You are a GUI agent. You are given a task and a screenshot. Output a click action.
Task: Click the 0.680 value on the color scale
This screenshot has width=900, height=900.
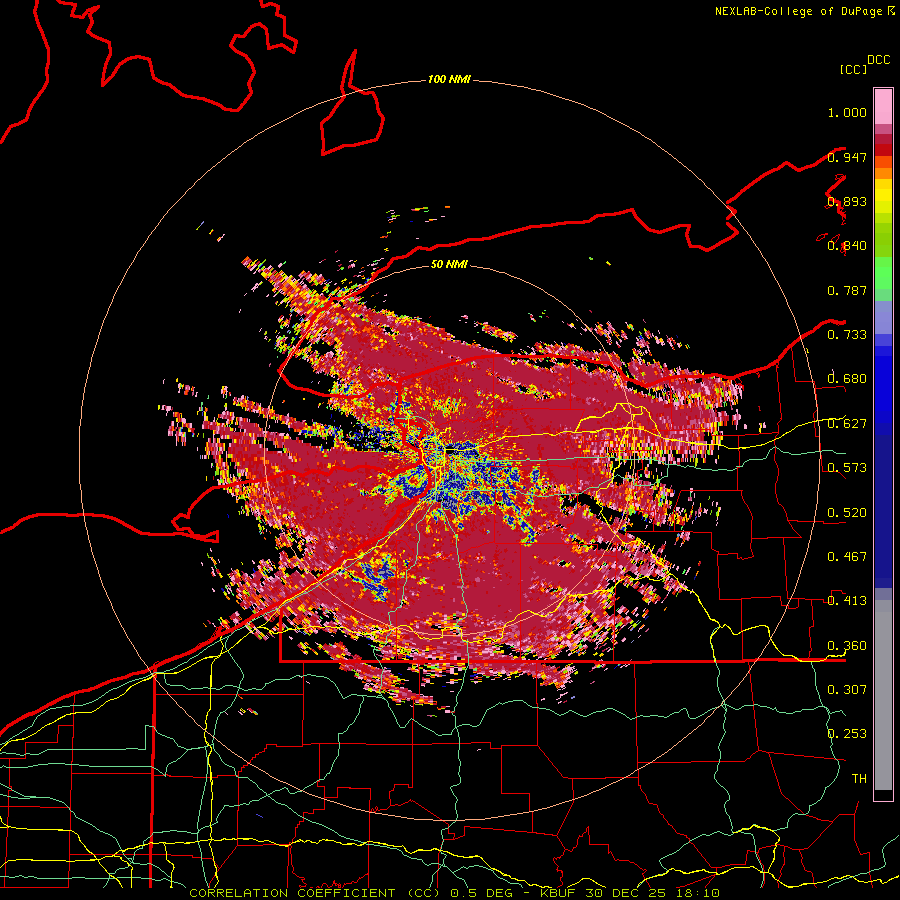[847, 379]
